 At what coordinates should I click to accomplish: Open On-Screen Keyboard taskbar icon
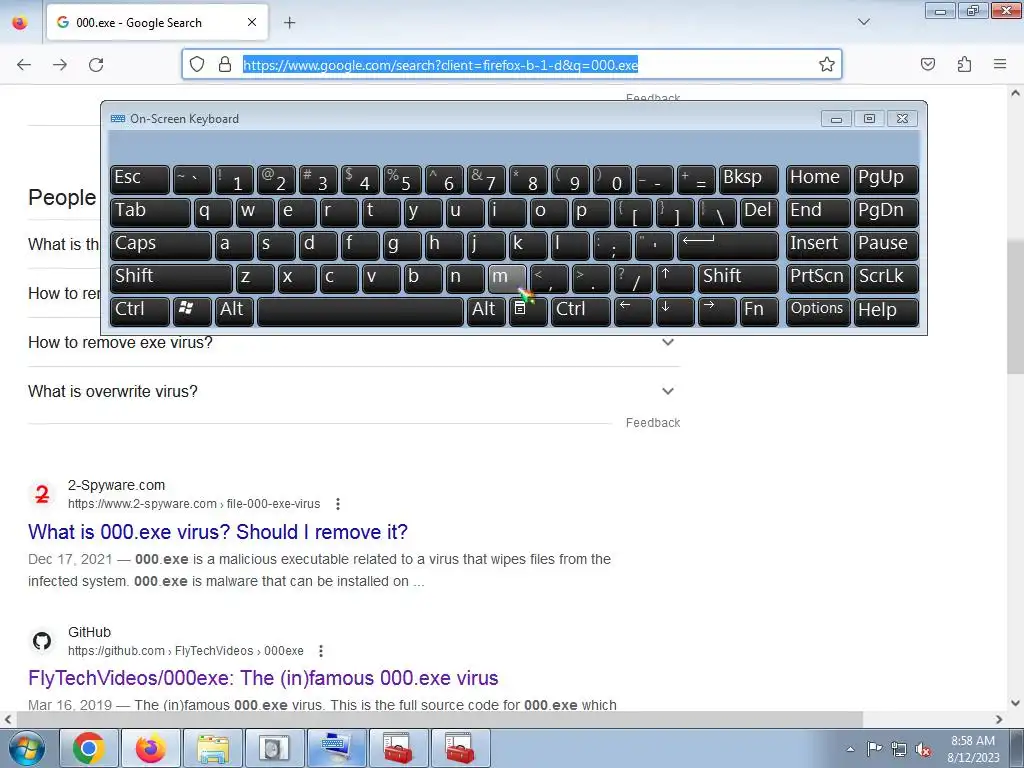coord(336,748)
